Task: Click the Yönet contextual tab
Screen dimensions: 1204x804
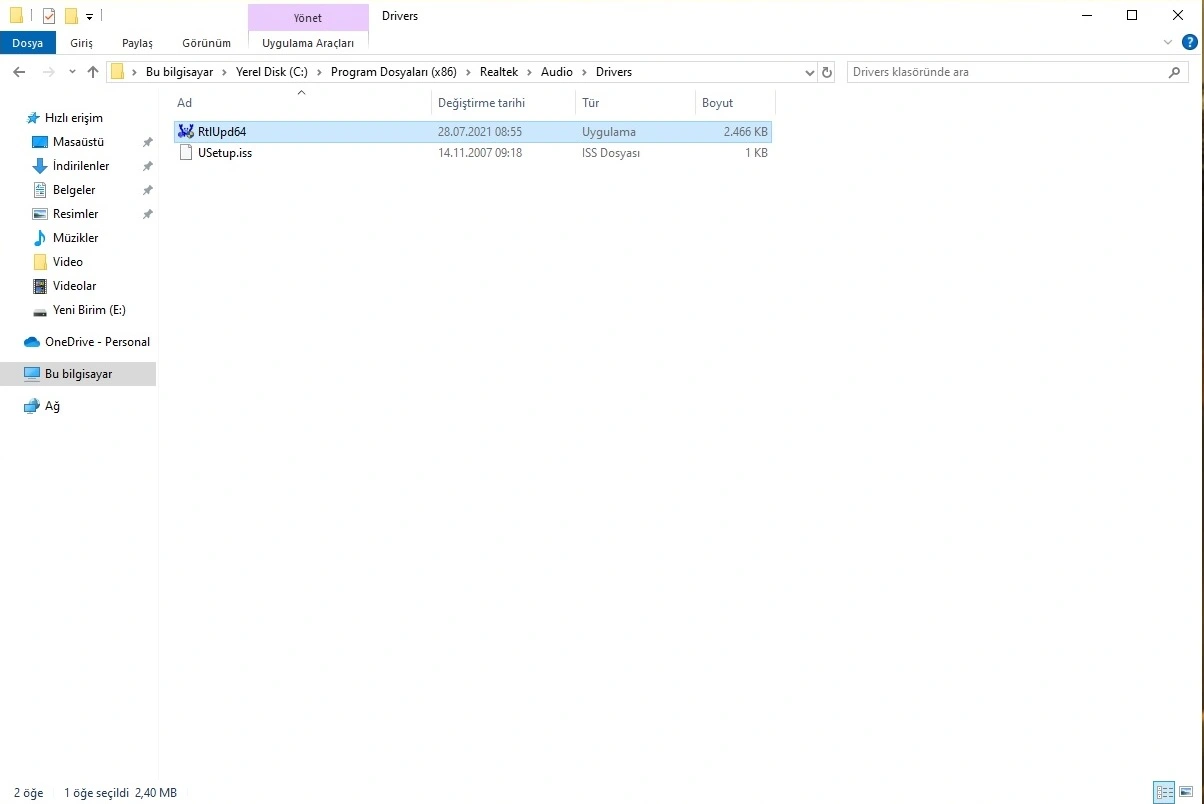Action: 308,18
